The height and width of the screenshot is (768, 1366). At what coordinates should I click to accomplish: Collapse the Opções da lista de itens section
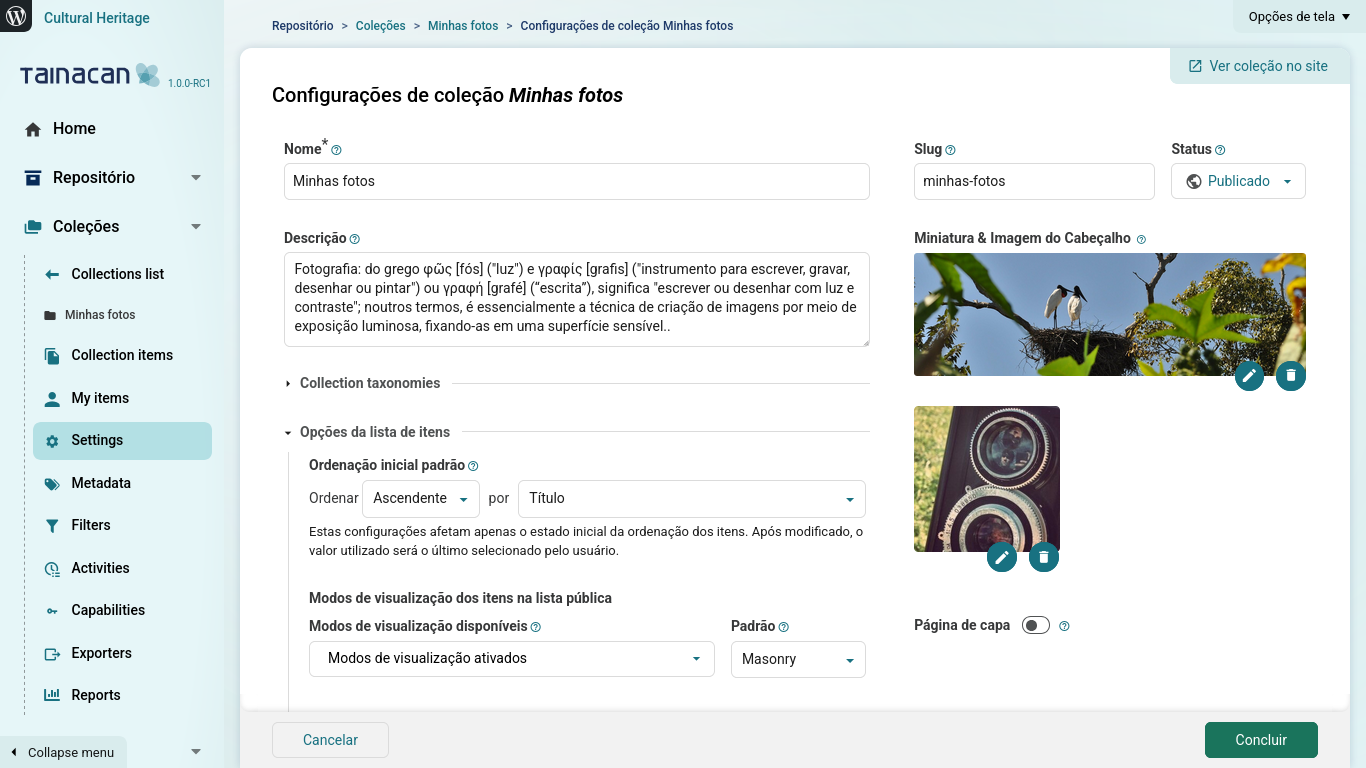[374, 432]
